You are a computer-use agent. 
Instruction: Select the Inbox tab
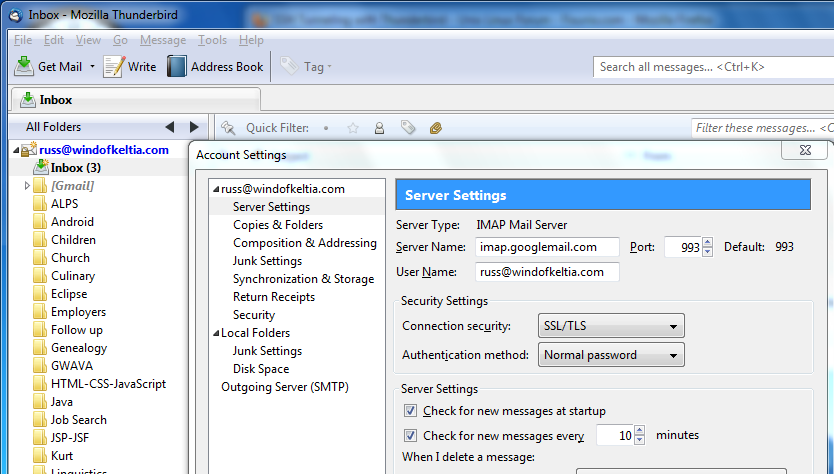tap(135, 99)
